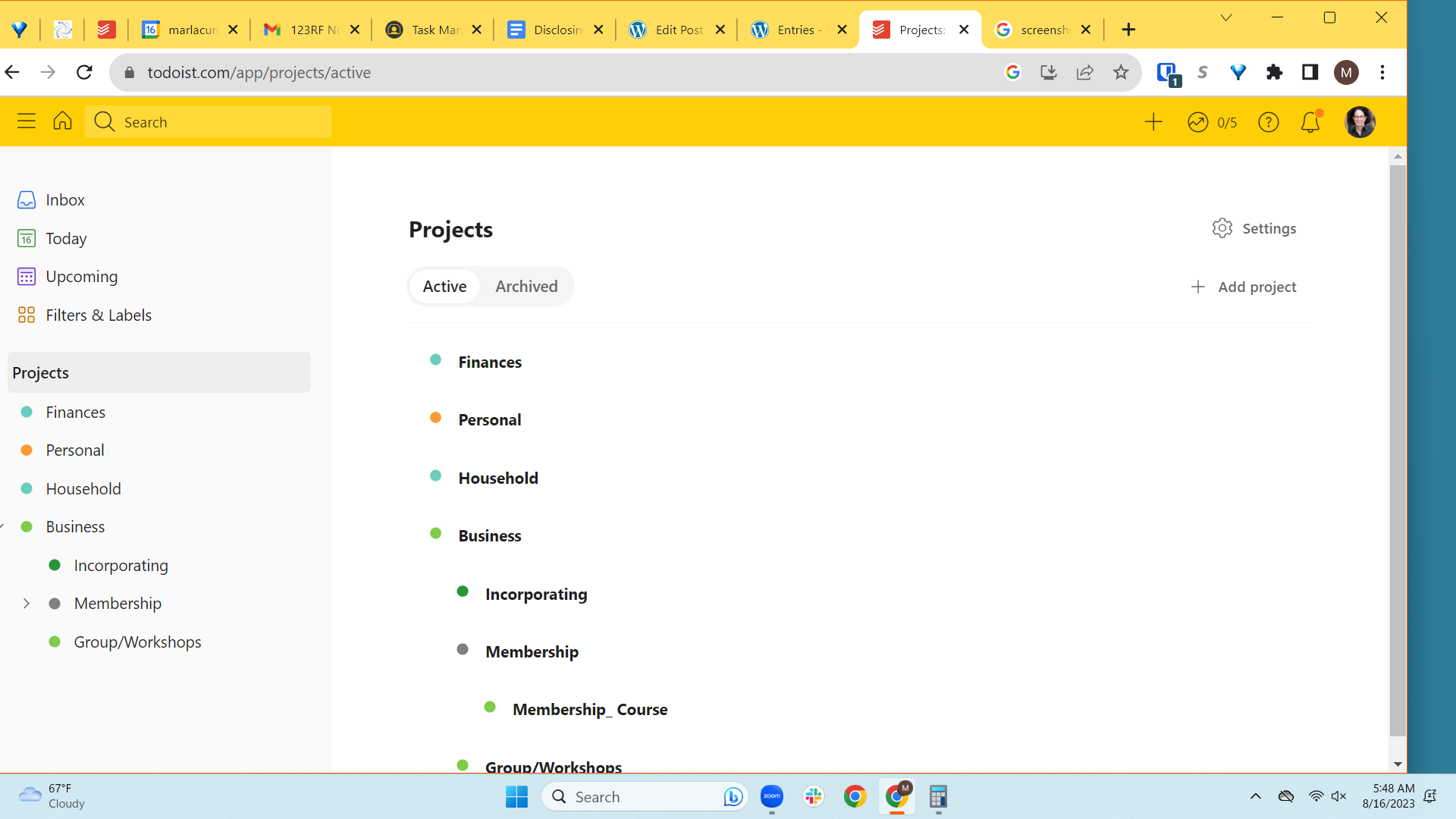Screen dimensions: 1456x819
Task: Open Slack from Windows taskbar
Action: point(814,796)
